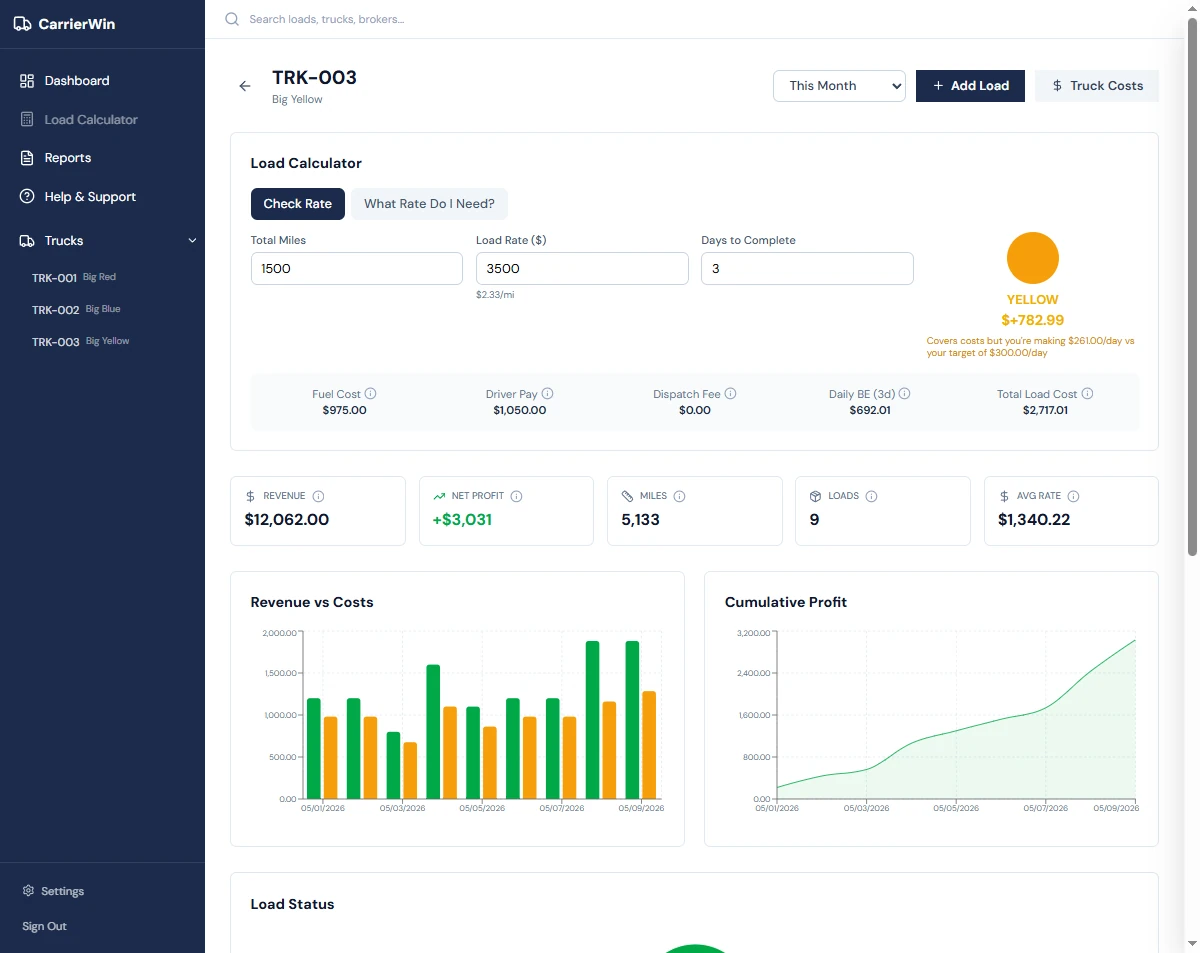Go back using the left arrow
Image resolution: width=1200 pixels, height=953 pixels.
245,86
